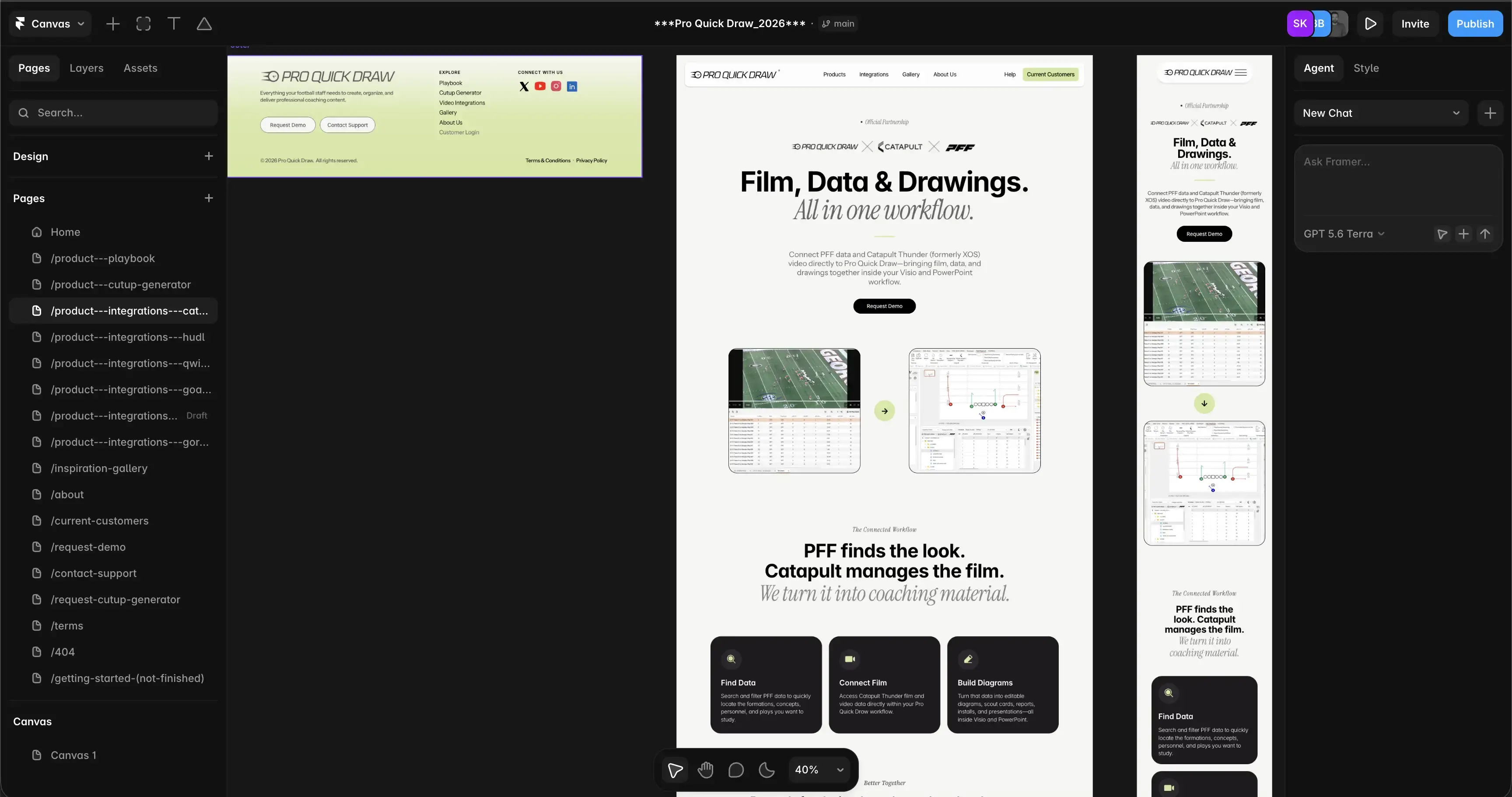Image resolution: width=1512 pixels, height=797 pixels.
Task: Click the Invite button
Action: coord(1415,24)
